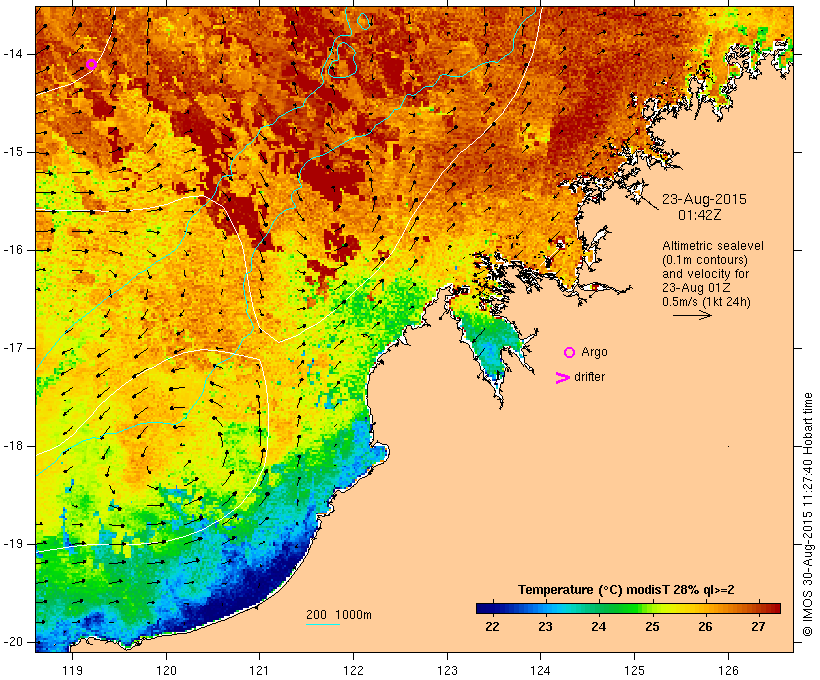Click the colorbar tick label 26

point(705,627)
